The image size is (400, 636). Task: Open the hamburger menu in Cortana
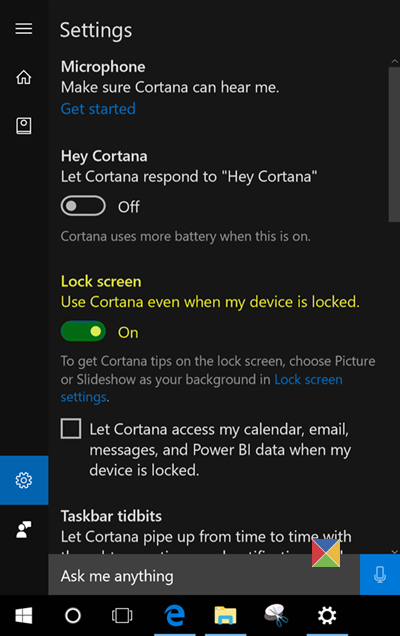point(24,29)
